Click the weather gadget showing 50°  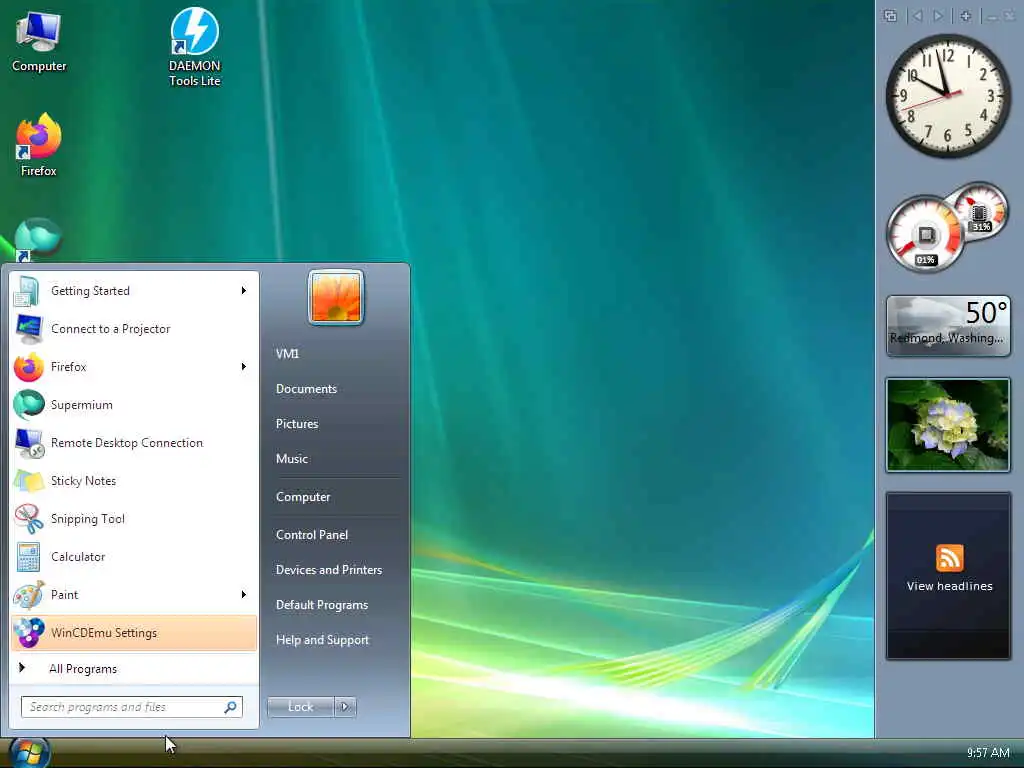click(948, 325)
